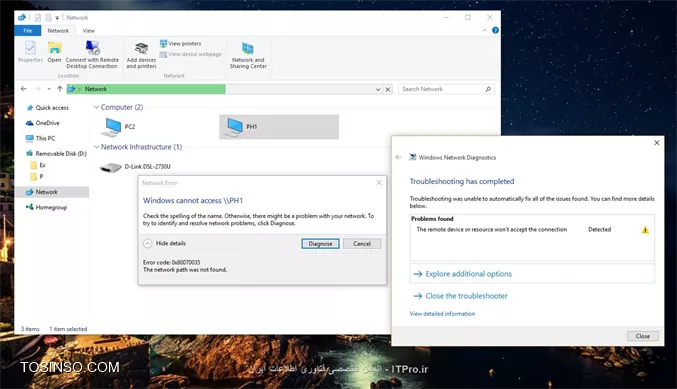
Task: Close the Windows Network Diagnostics window X
Action: [x=657, y=142]
